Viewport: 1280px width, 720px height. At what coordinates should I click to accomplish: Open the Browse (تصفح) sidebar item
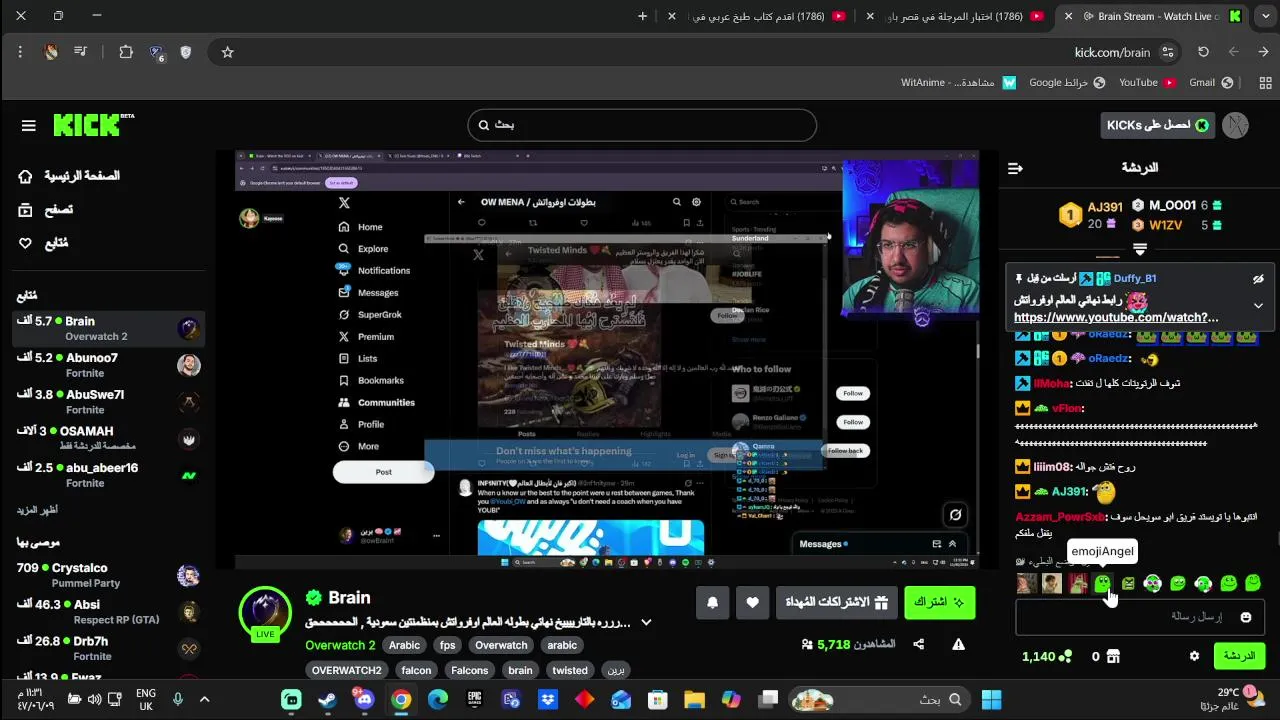45,209
